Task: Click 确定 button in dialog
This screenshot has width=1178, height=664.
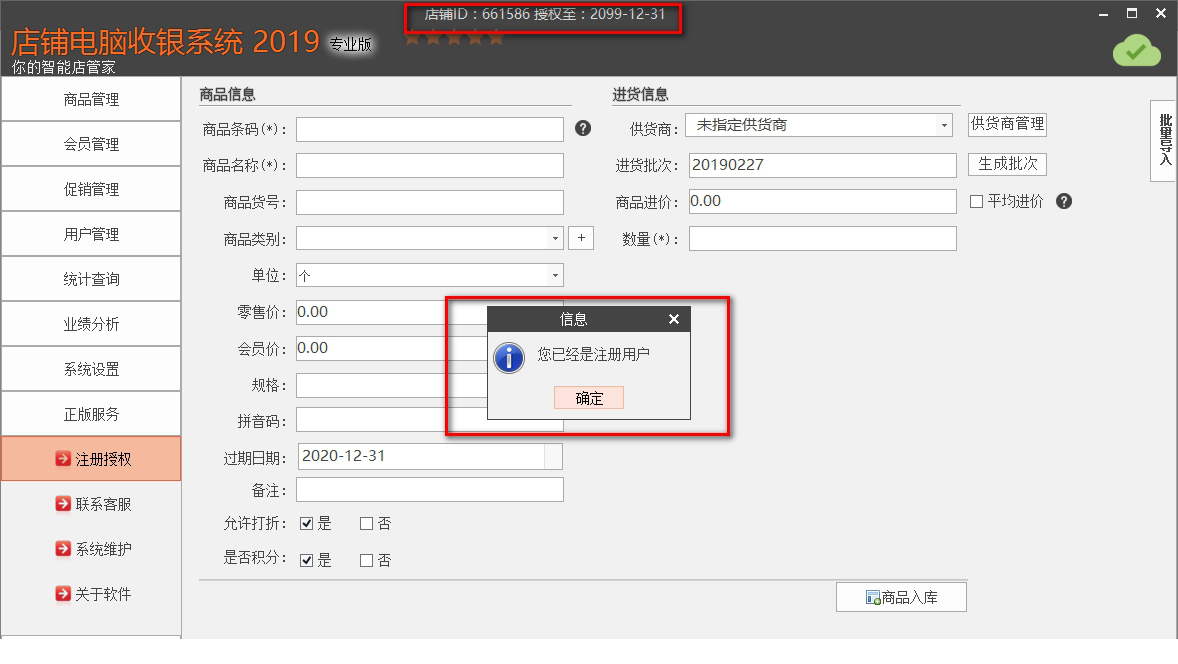Action: click(x=589, y=398)
